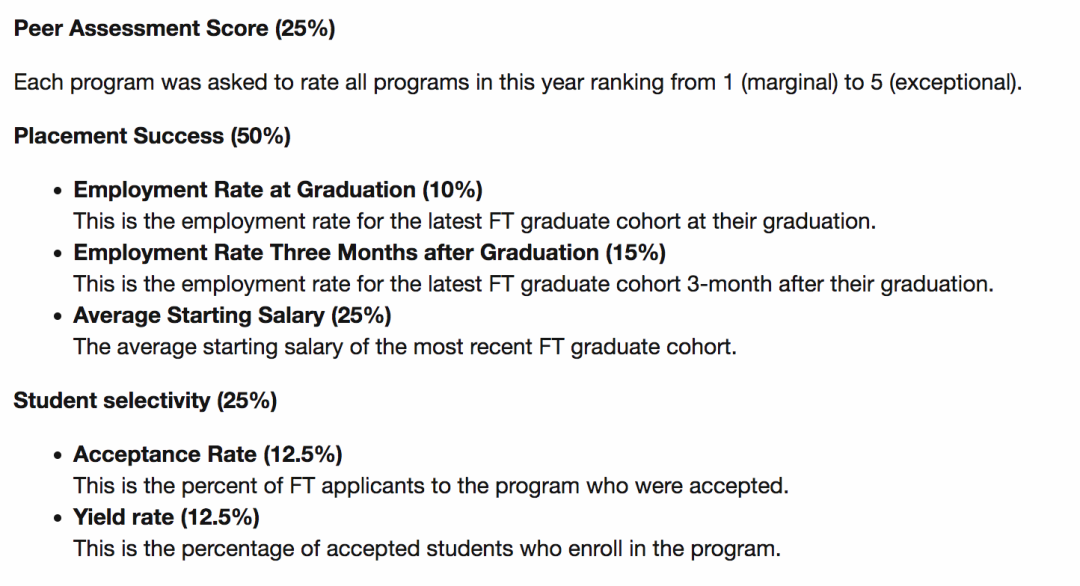Click the accepted students who enroll sentence
Viewport: 1080px width, 586px height.
point(427,548)
